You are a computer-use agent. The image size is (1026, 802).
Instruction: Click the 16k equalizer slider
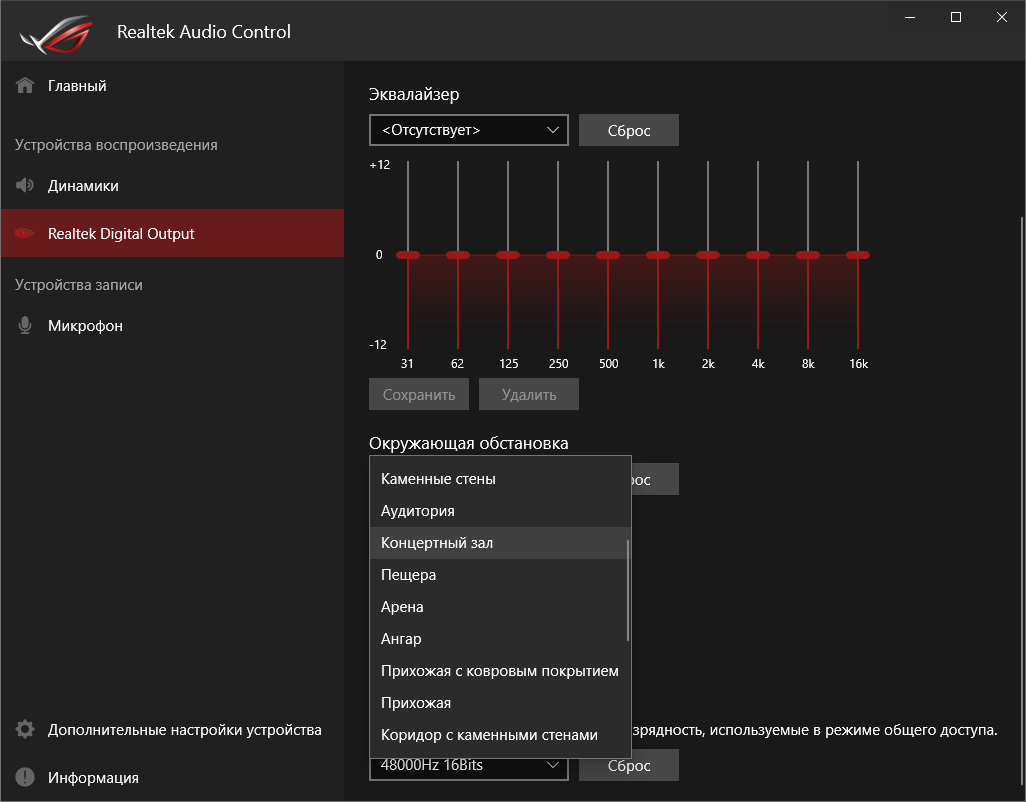(x=858, y=255)
